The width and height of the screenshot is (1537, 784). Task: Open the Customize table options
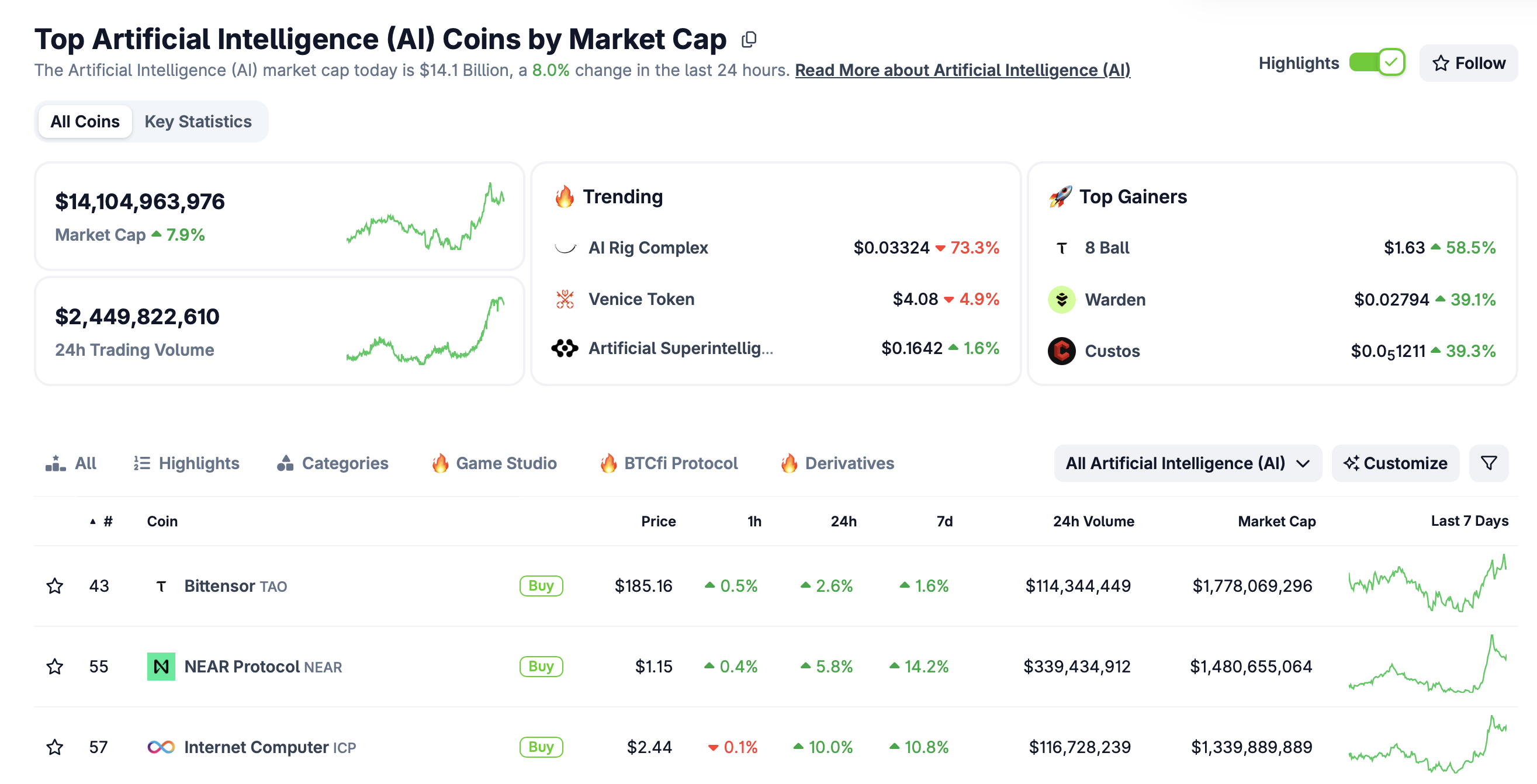(x=1395, y=463)
